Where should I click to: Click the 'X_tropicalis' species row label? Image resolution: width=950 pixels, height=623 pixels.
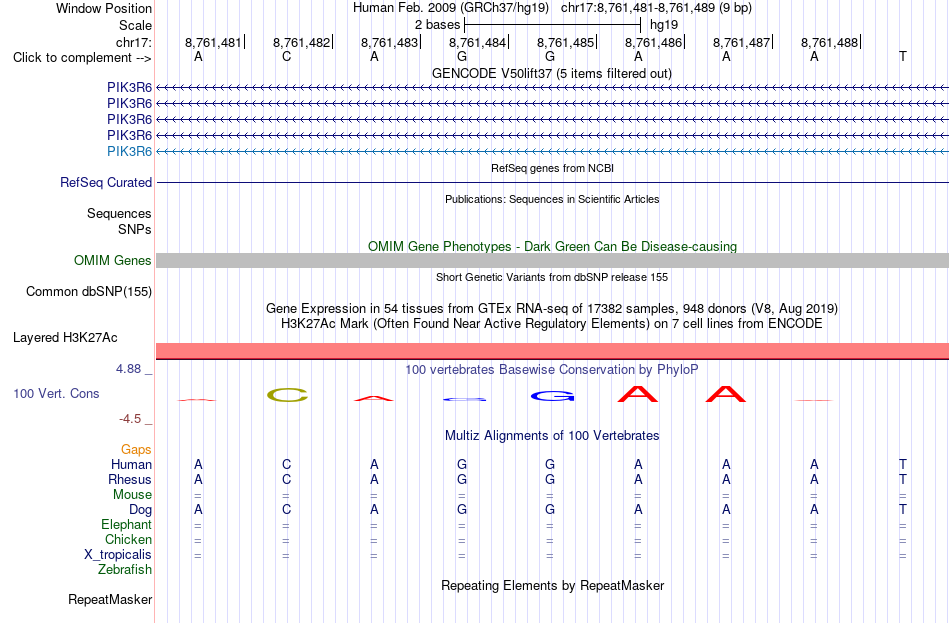click(118, 555)
